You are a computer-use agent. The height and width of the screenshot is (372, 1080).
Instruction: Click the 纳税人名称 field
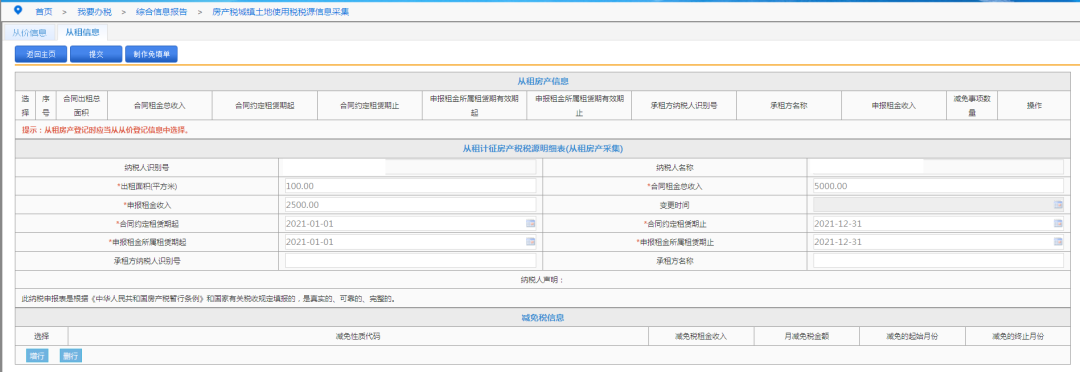tap(938, 167)
